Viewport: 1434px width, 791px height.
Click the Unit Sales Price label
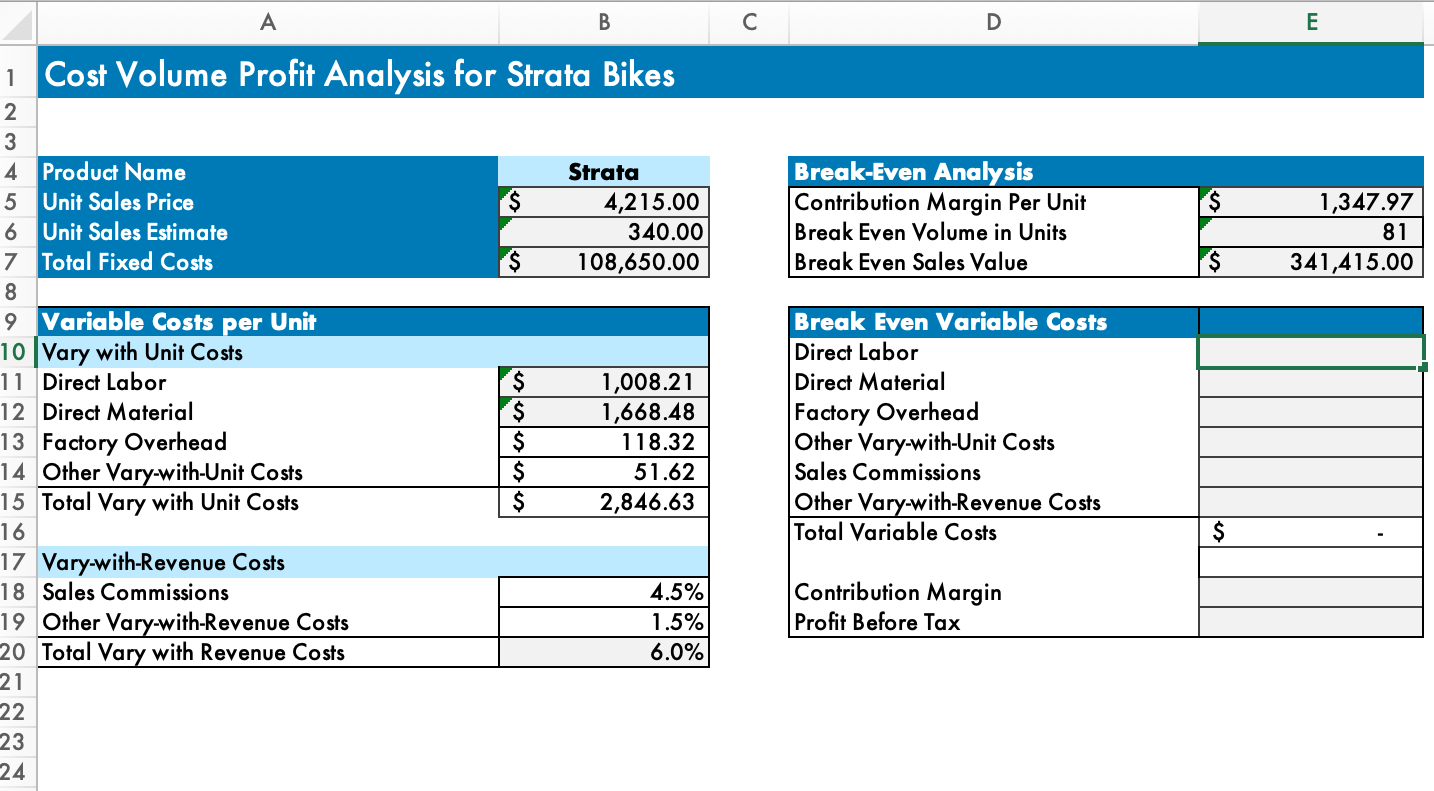pos(118,202)
